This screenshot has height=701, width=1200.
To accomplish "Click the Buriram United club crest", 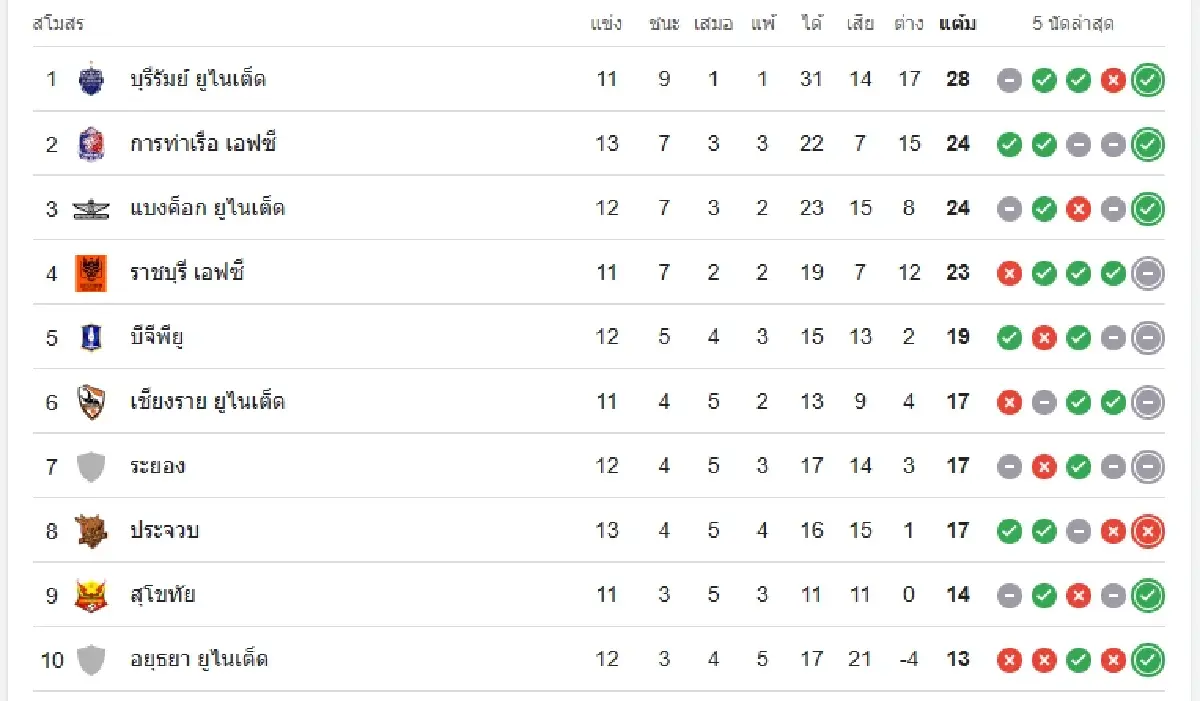I will pos(91,79).
